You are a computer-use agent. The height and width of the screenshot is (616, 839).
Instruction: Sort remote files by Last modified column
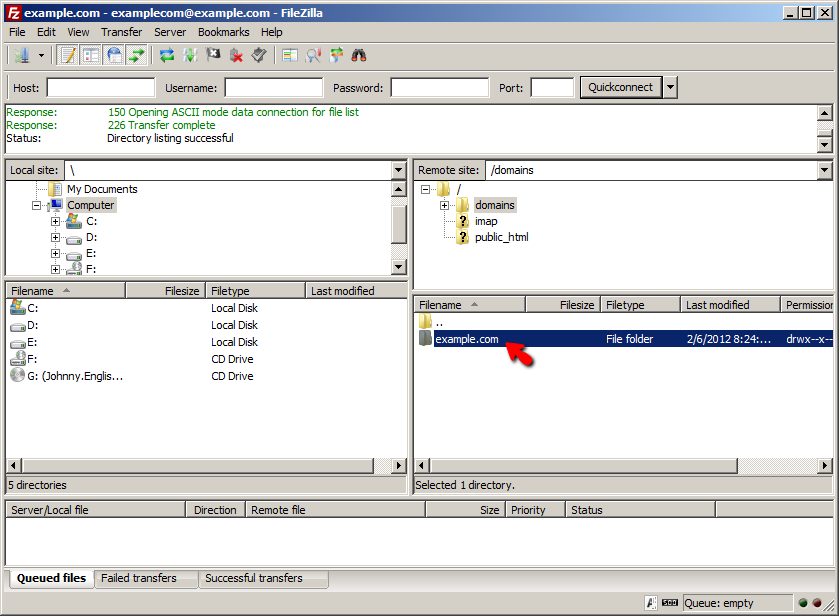pos(729,305)
